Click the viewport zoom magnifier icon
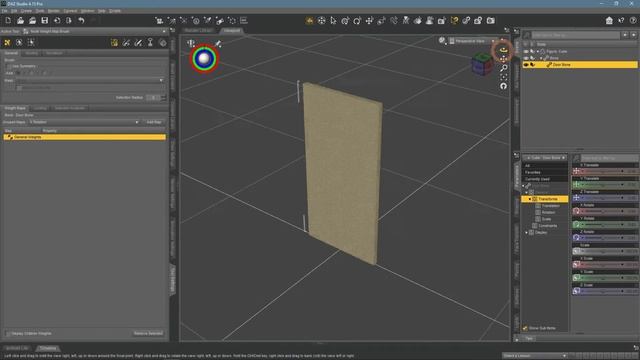Screen dimensions: 640x360 504,68
